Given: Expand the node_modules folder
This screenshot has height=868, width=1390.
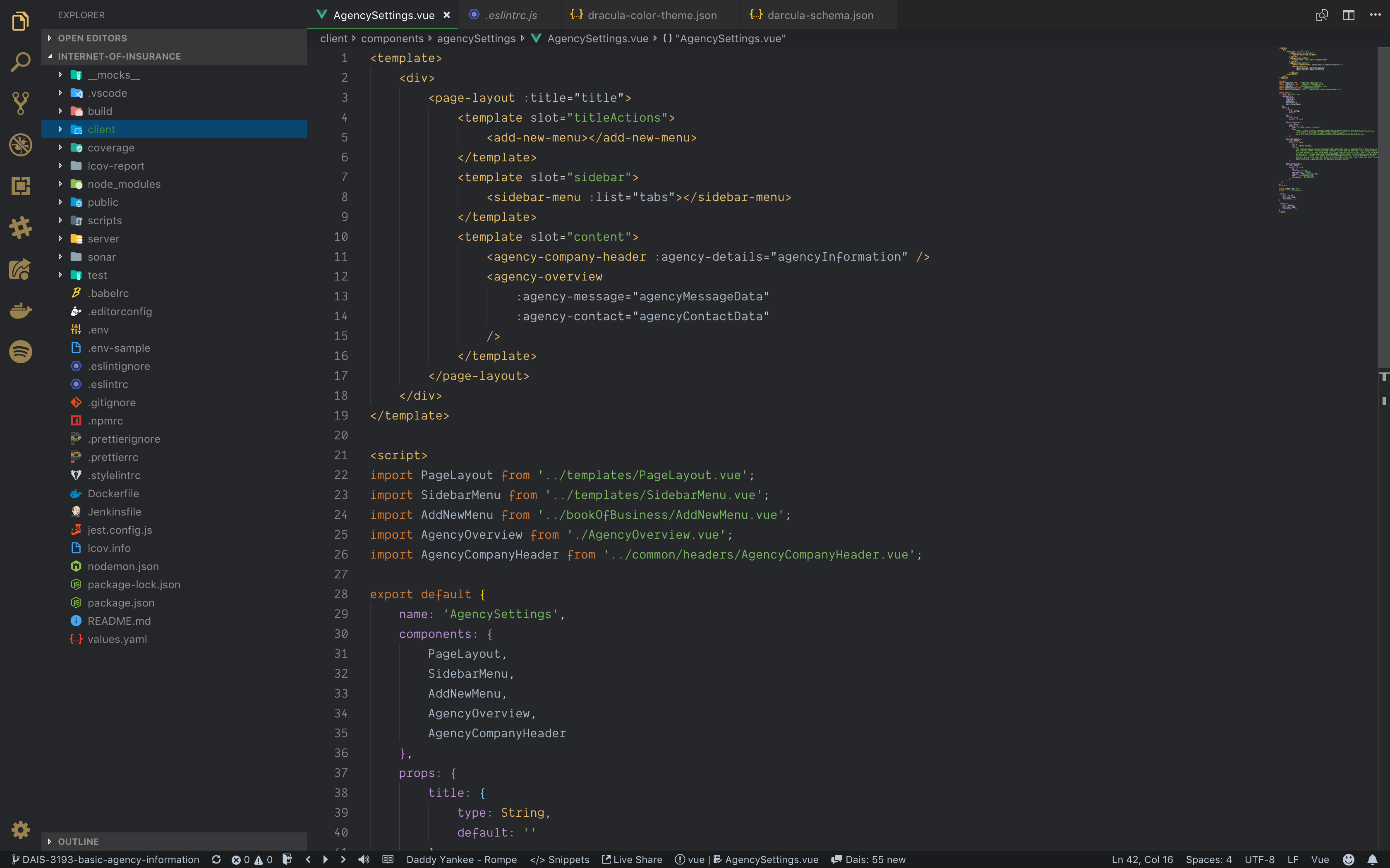Looking at the screenshot, I should click(124, 184).
